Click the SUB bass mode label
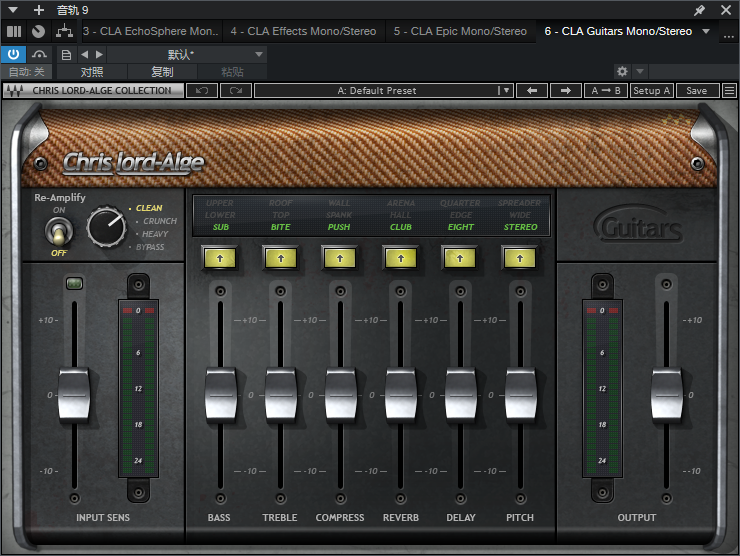Viewport: 740px width, 556px height. [x=220, y=227]
